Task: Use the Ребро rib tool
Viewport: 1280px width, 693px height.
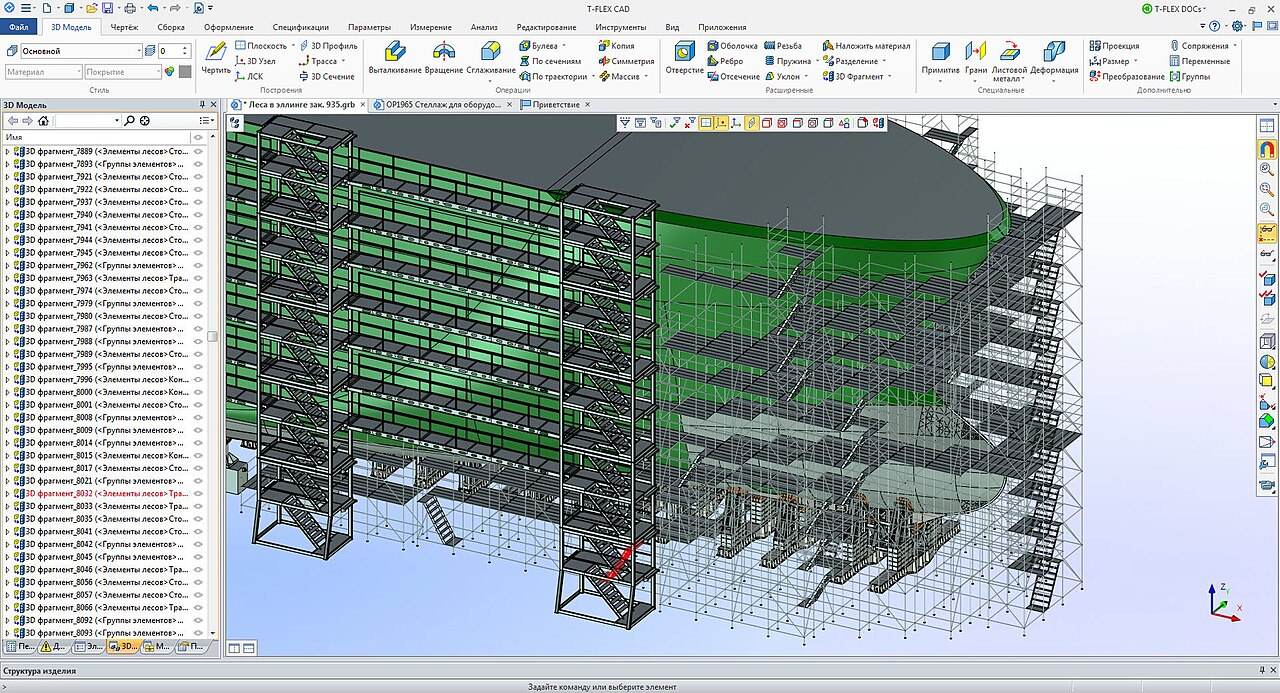Action: (725, 61)
